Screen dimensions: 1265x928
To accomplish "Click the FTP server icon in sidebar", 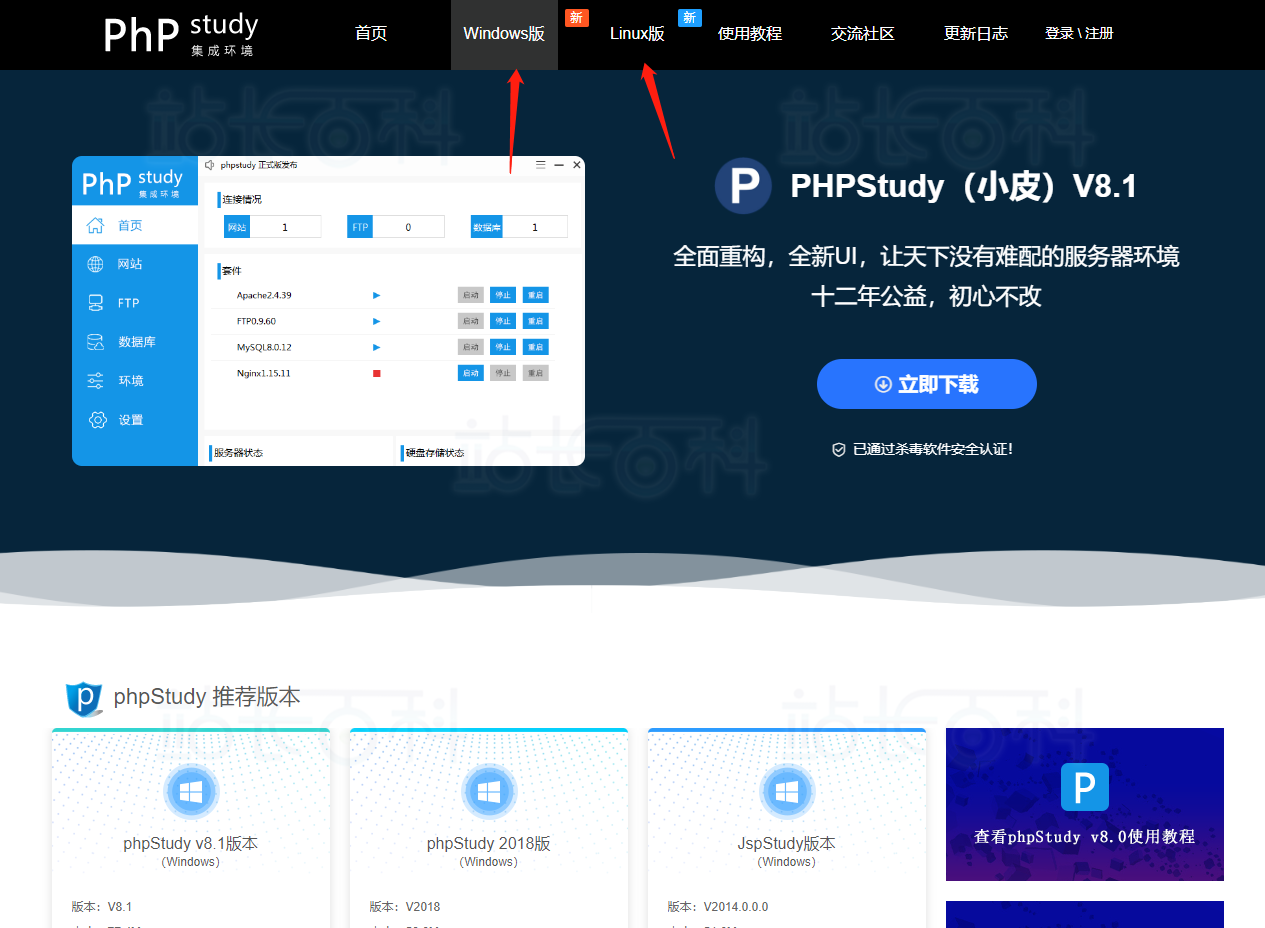I will pos(95,303).
